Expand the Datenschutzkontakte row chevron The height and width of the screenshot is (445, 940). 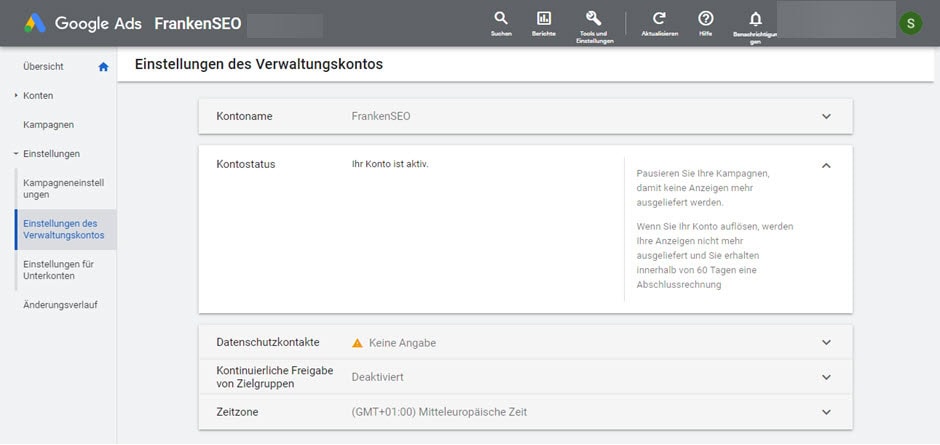[x=826, y=342]
